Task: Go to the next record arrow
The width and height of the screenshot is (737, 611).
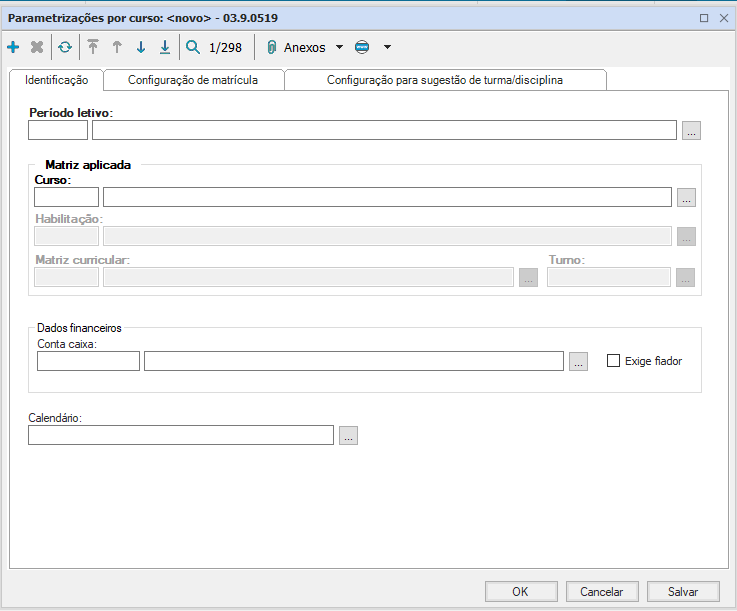Action: pos(141,47)
